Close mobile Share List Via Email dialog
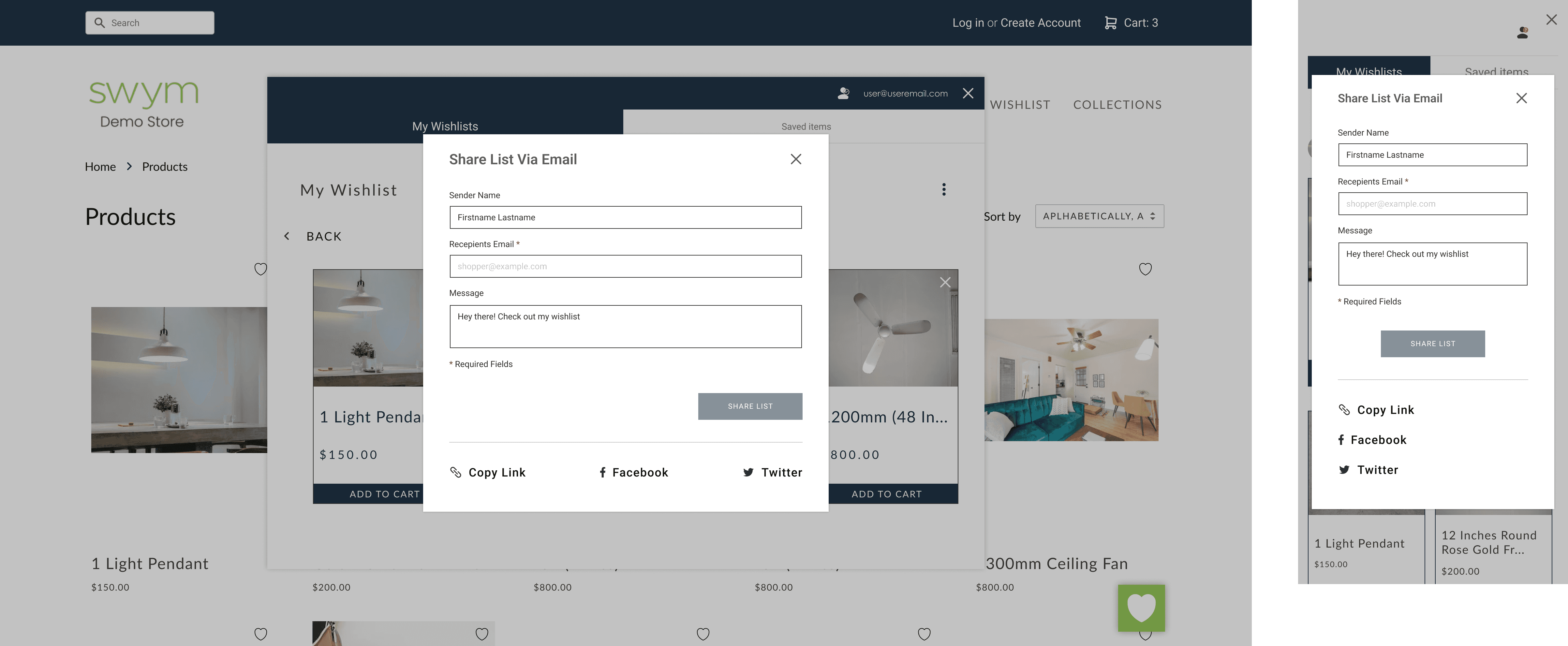The height and width of the screenshot is (646, 1568). pos(1521,98)
